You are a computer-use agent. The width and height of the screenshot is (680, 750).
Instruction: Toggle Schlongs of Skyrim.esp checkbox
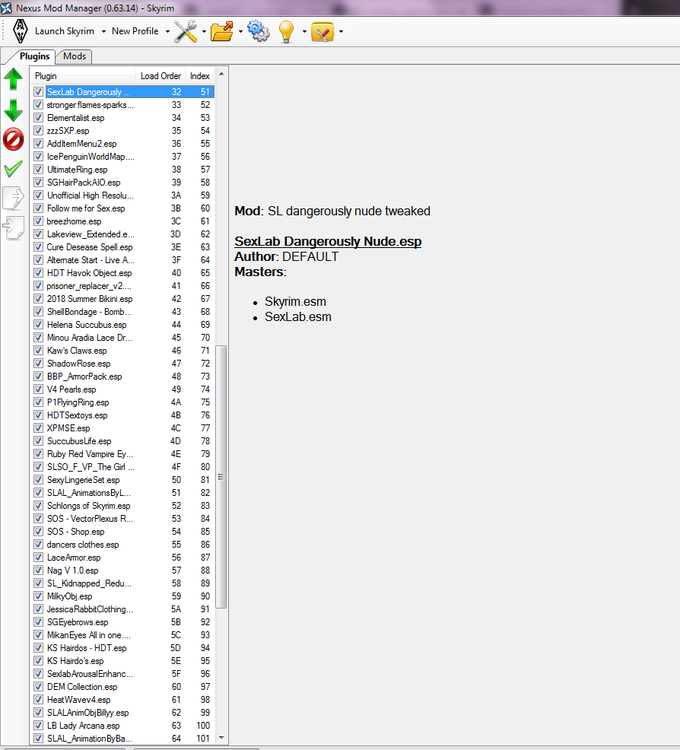click(38, 505)
